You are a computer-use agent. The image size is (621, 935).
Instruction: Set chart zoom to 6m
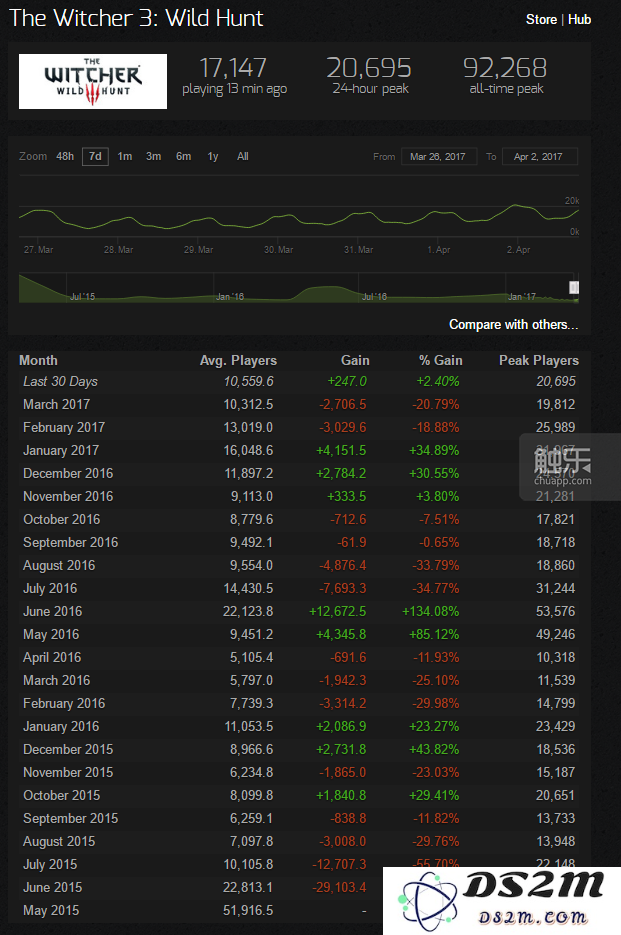tap(183, 156)
